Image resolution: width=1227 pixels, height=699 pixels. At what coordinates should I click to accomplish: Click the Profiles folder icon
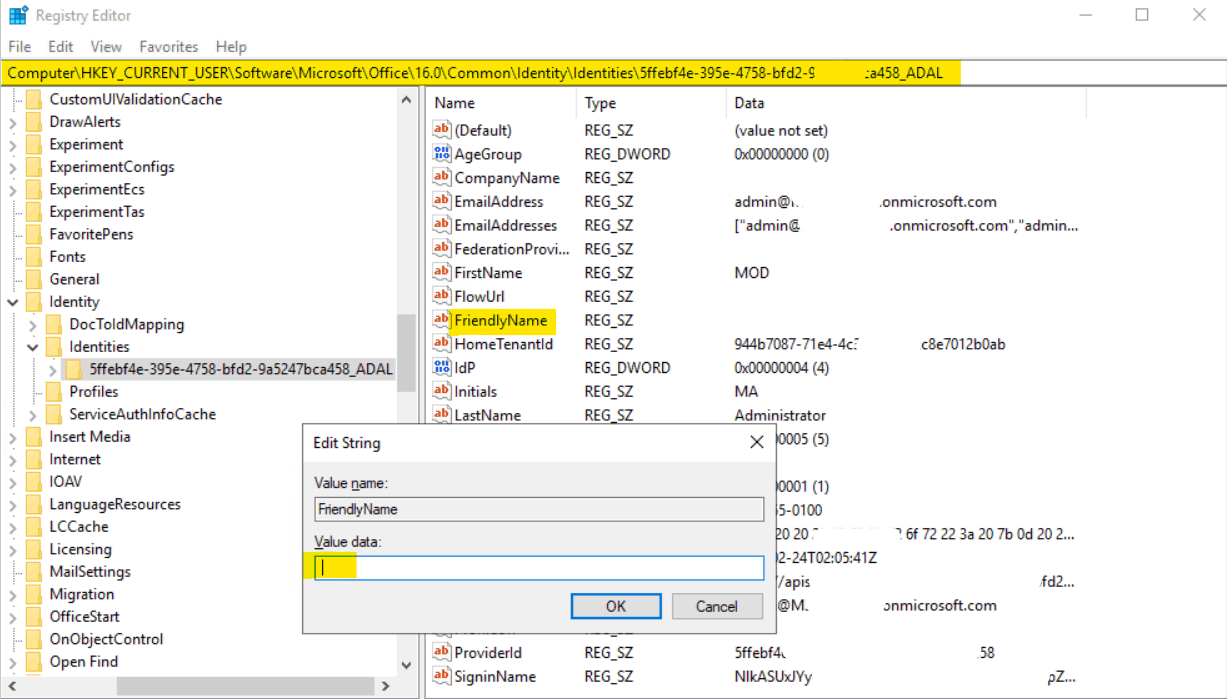[x=55, y=392]
